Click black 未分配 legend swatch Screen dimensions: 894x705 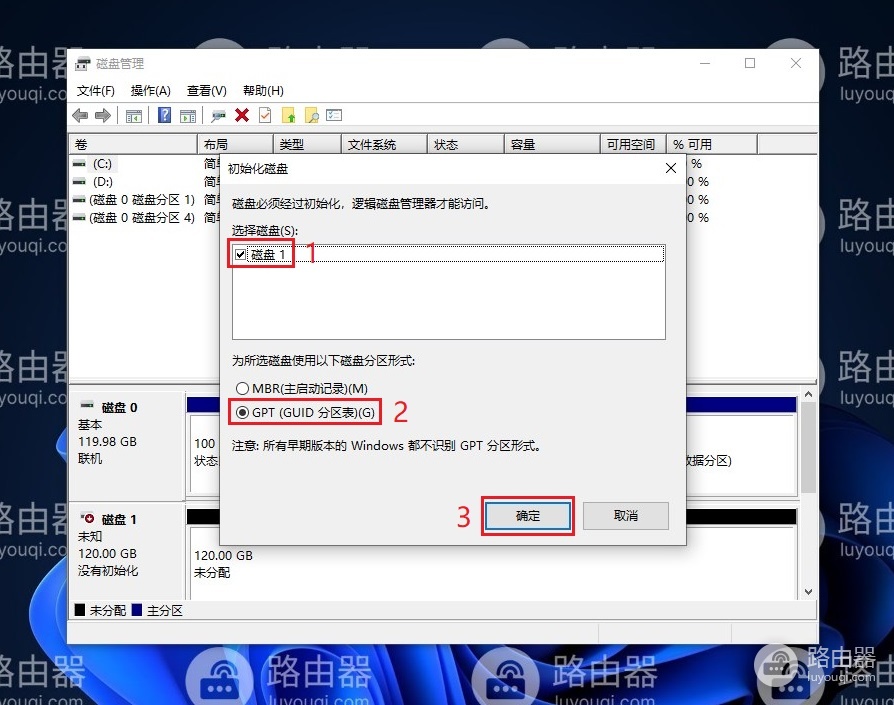[80, 610]
